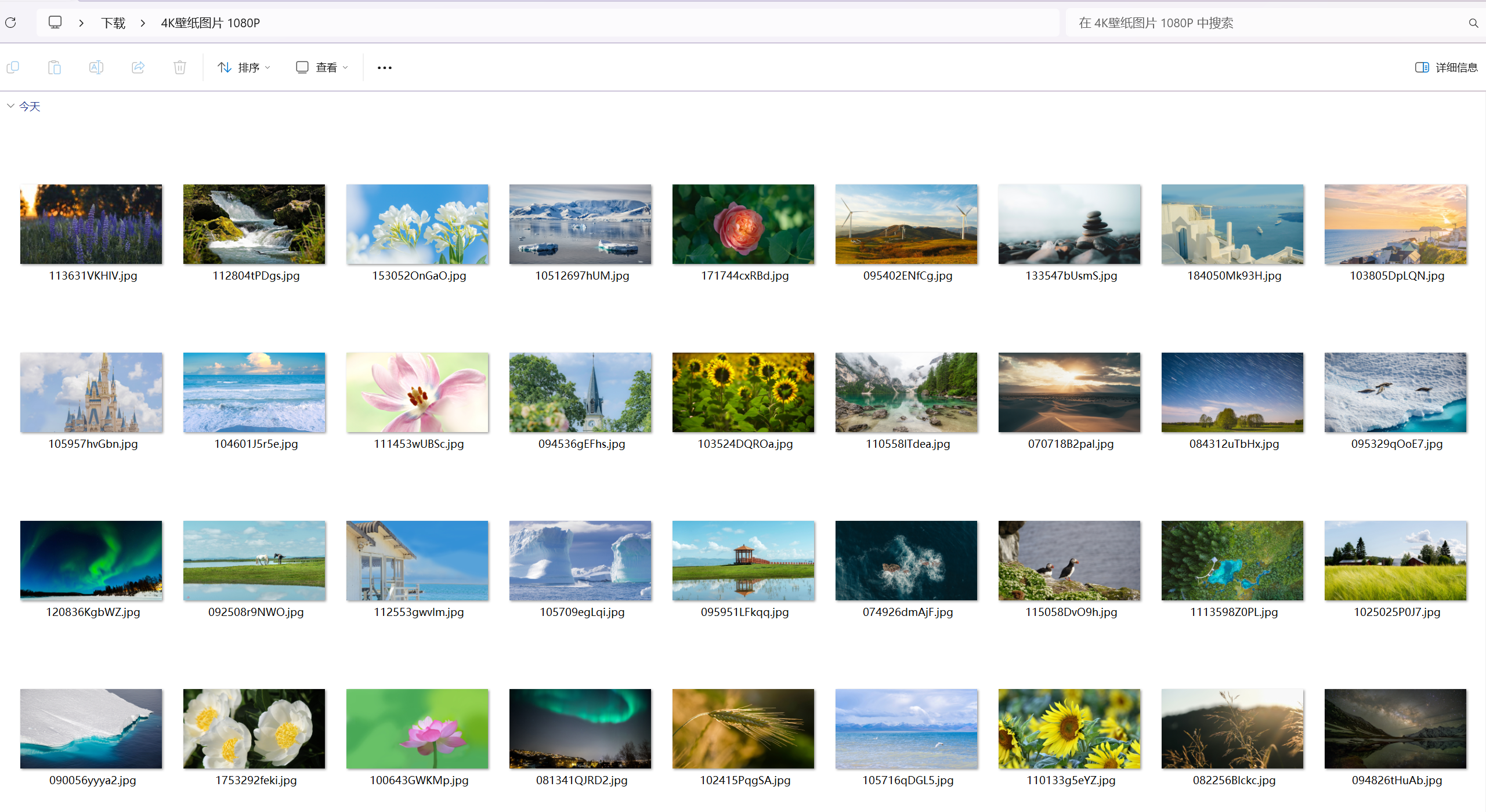This screenshot has width=1486, height=812.
Task: Collapse the 今天 group
Action: tap(10, 106)
